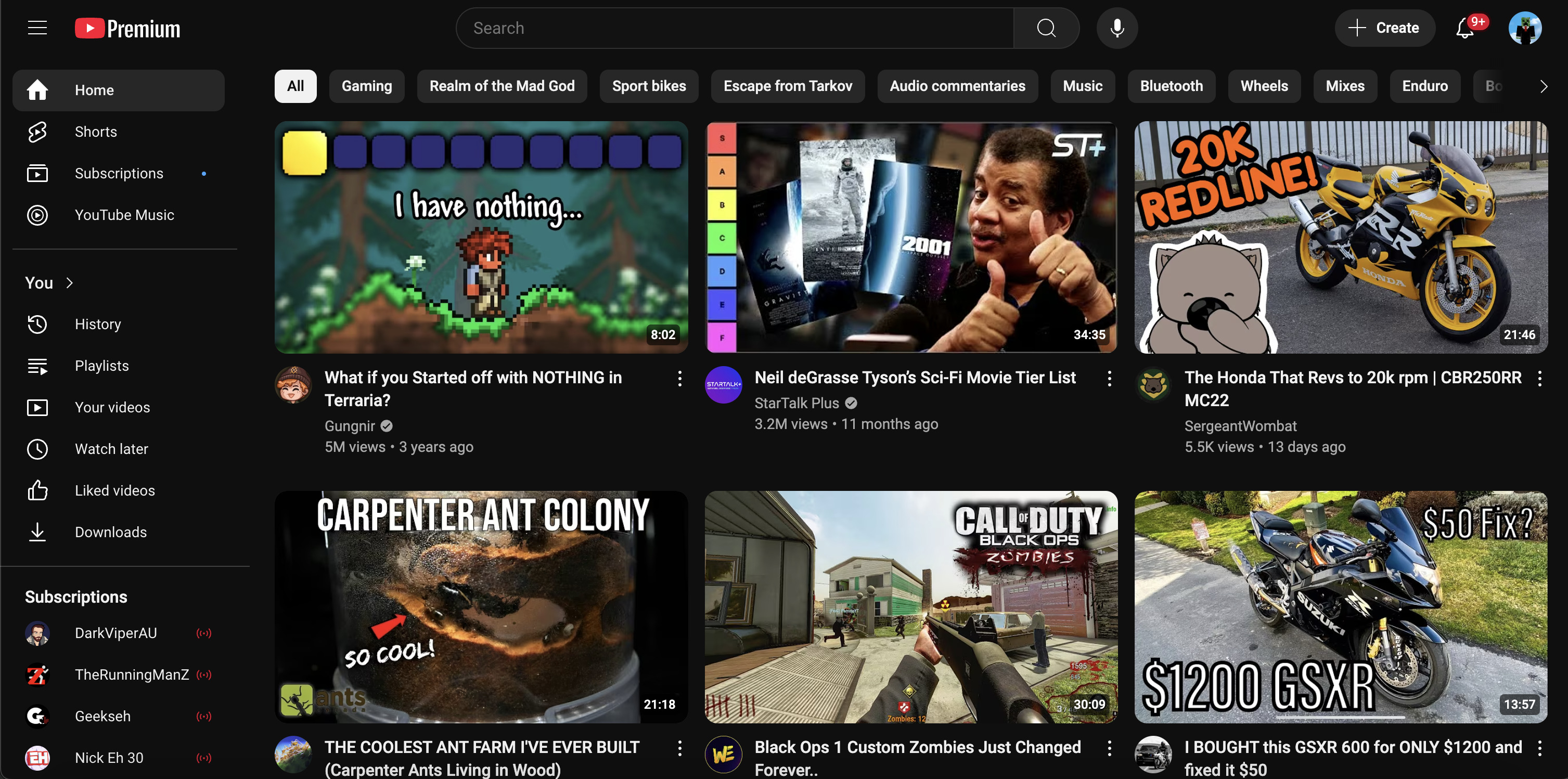
Task: Open options for ant farm video
Action: (x=679, y=748)
